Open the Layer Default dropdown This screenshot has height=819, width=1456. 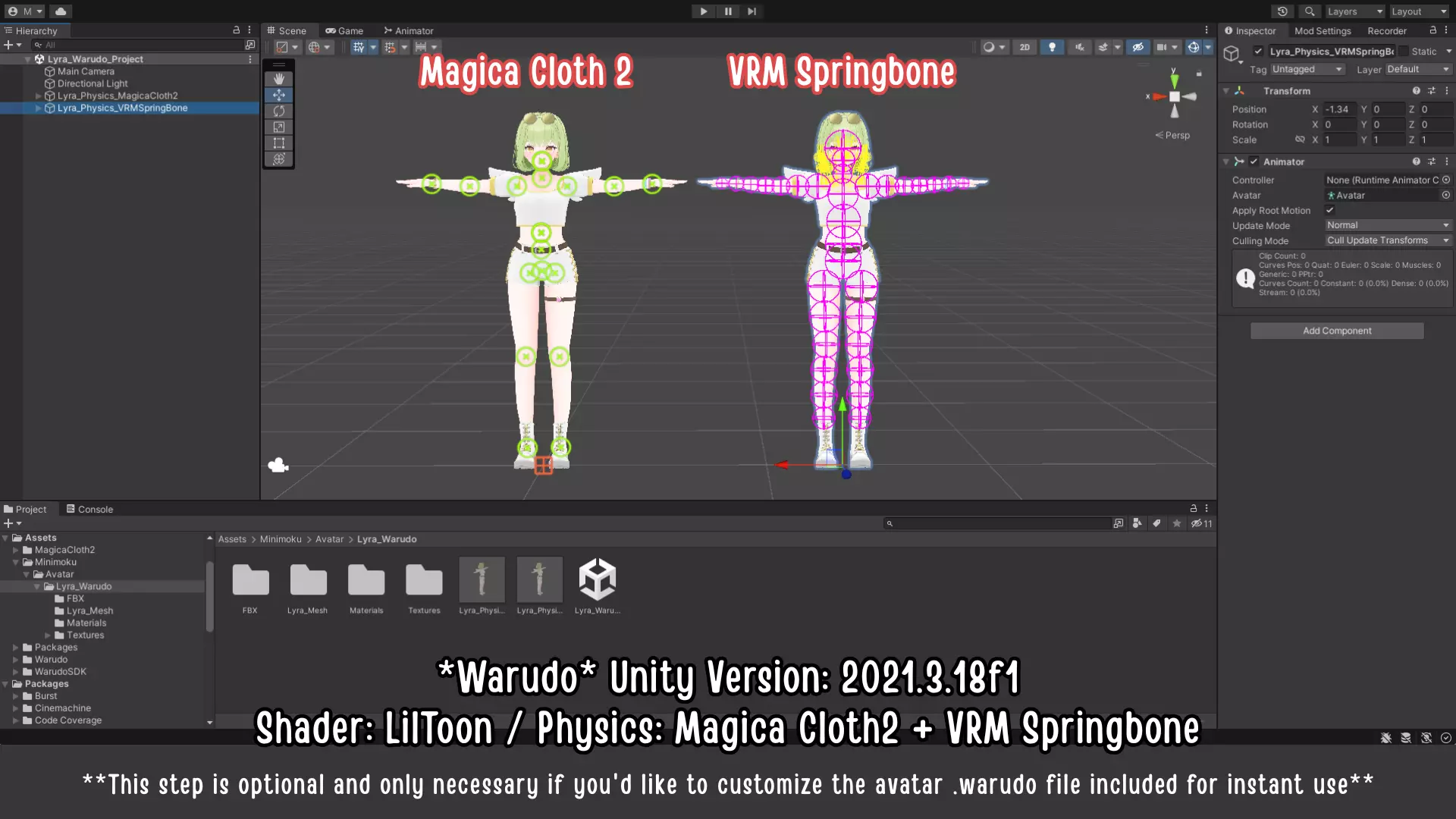pyautogui.click(x=1418, y=69)
